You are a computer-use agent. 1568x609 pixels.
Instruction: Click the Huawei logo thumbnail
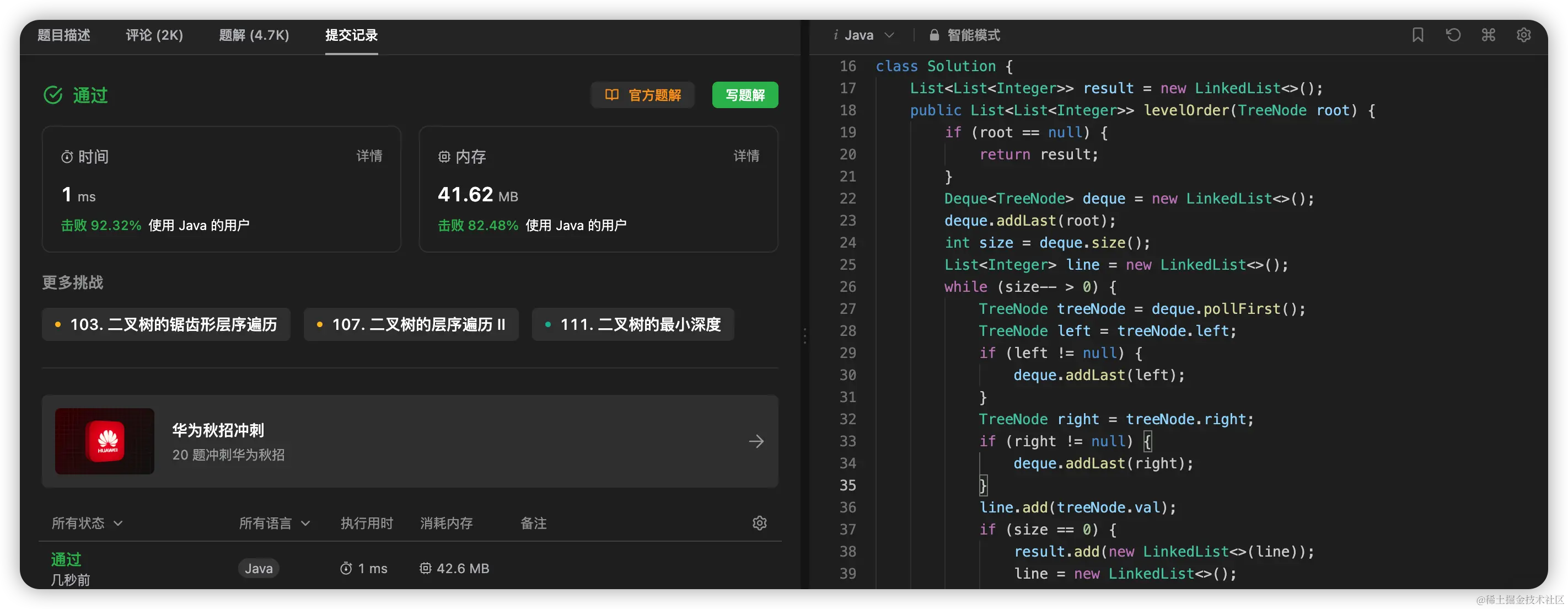point(105,441)
